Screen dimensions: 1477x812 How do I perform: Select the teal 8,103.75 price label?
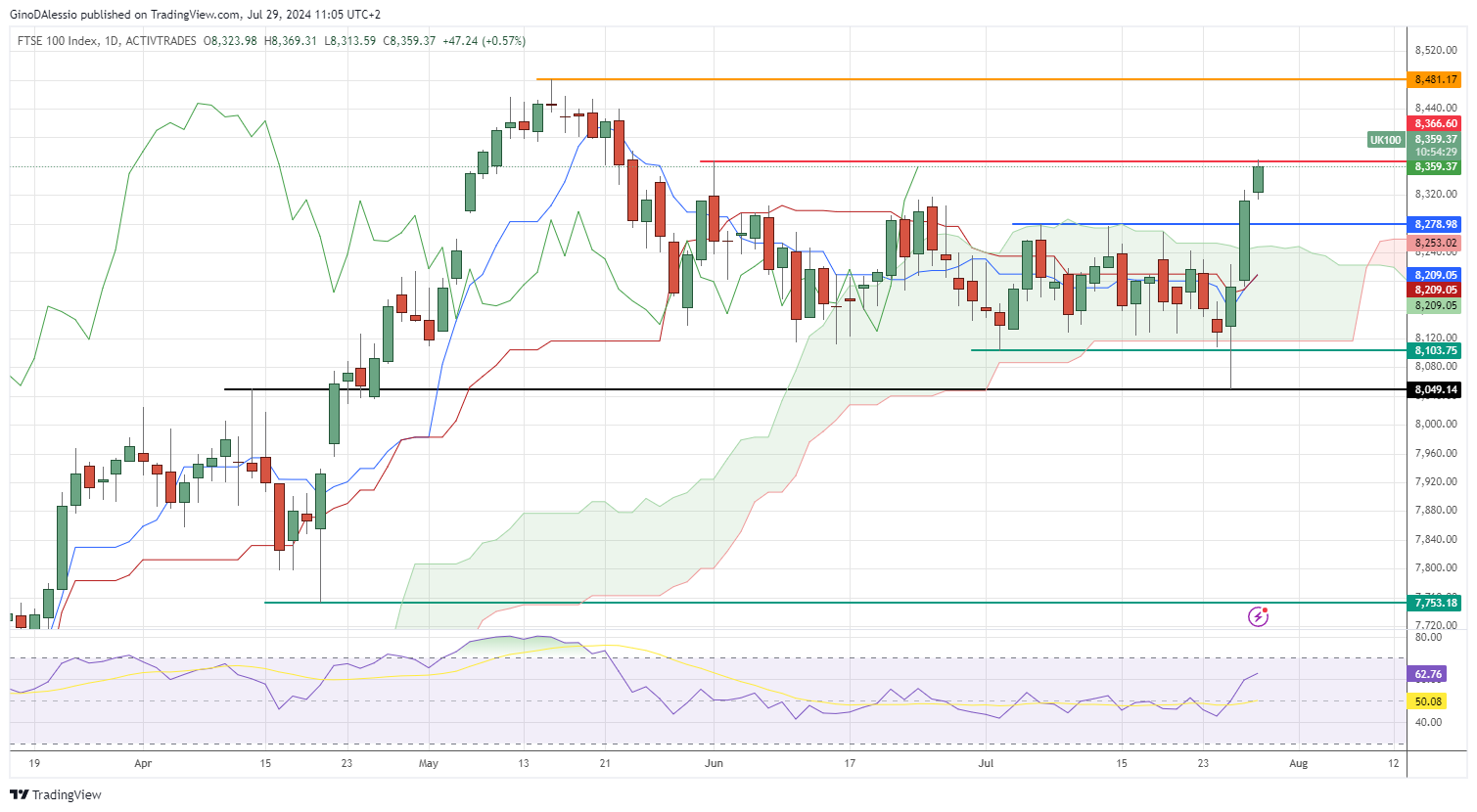(1436, 350)
